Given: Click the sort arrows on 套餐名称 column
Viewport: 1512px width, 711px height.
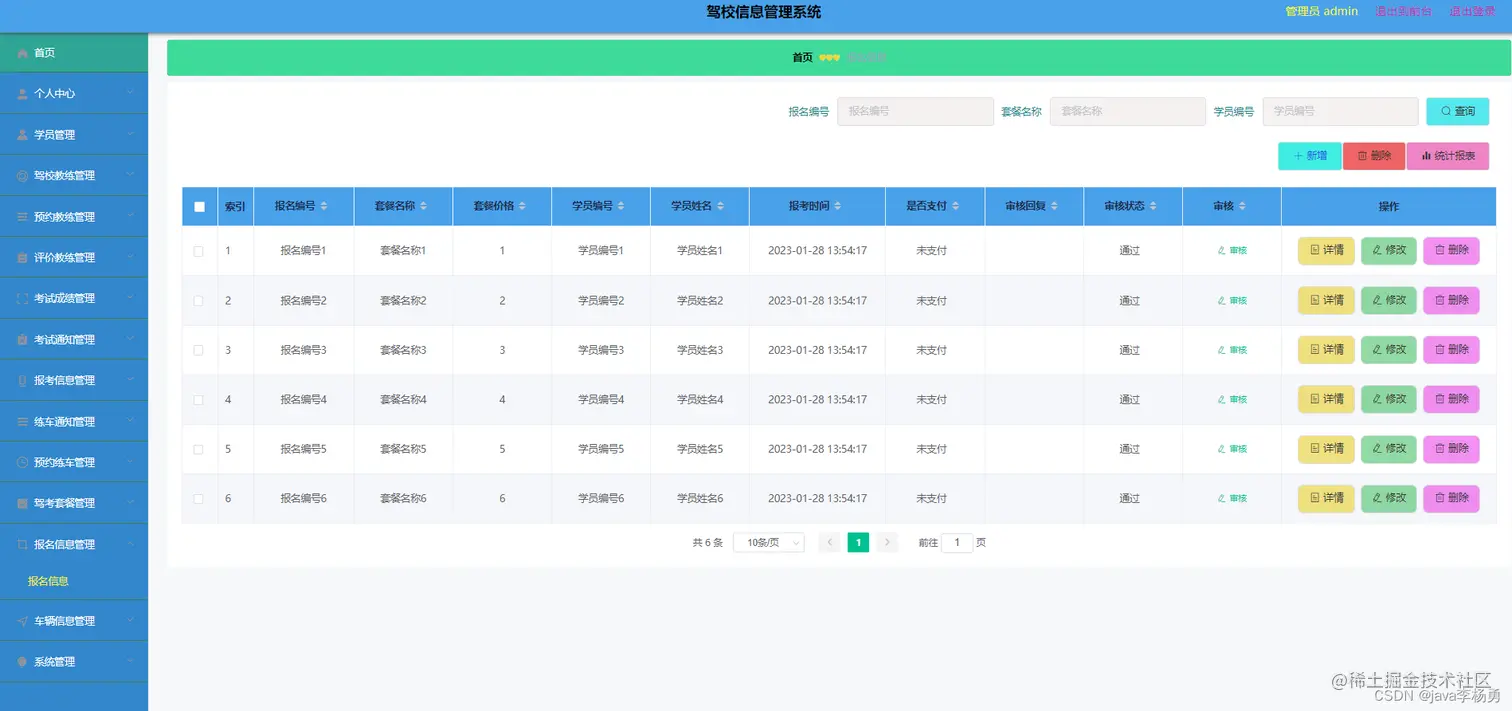Looking at the screenshot, I should [x=423, y=206].
